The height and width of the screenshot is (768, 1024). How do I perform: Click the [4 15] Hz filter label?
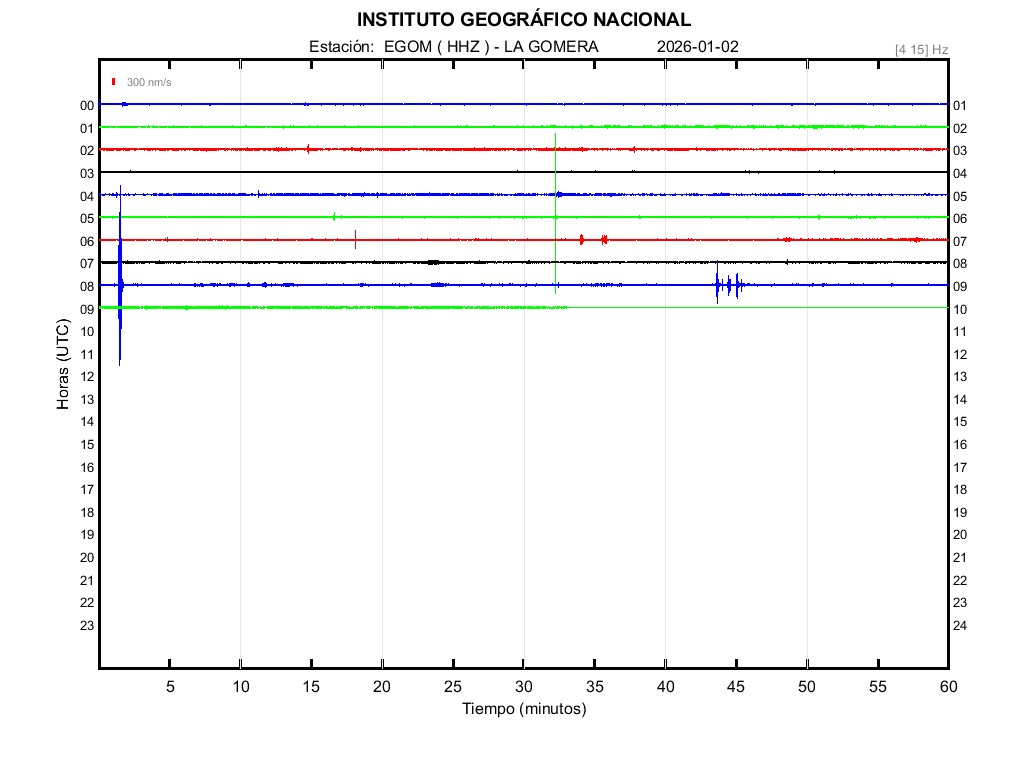921,49
